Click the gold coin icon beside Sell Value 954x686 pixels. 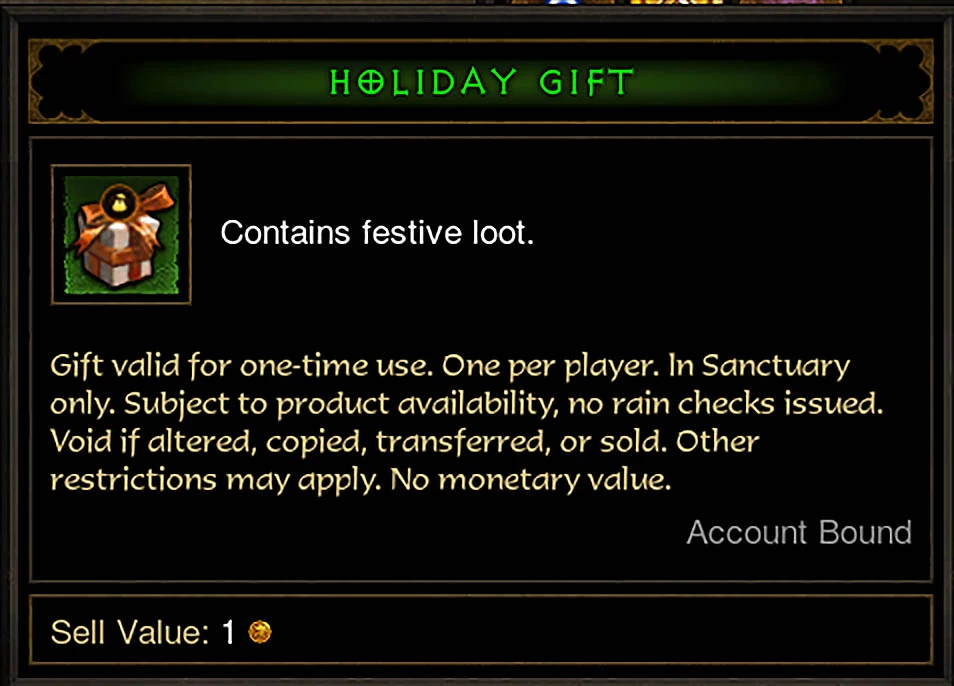[x=260, y=632]
